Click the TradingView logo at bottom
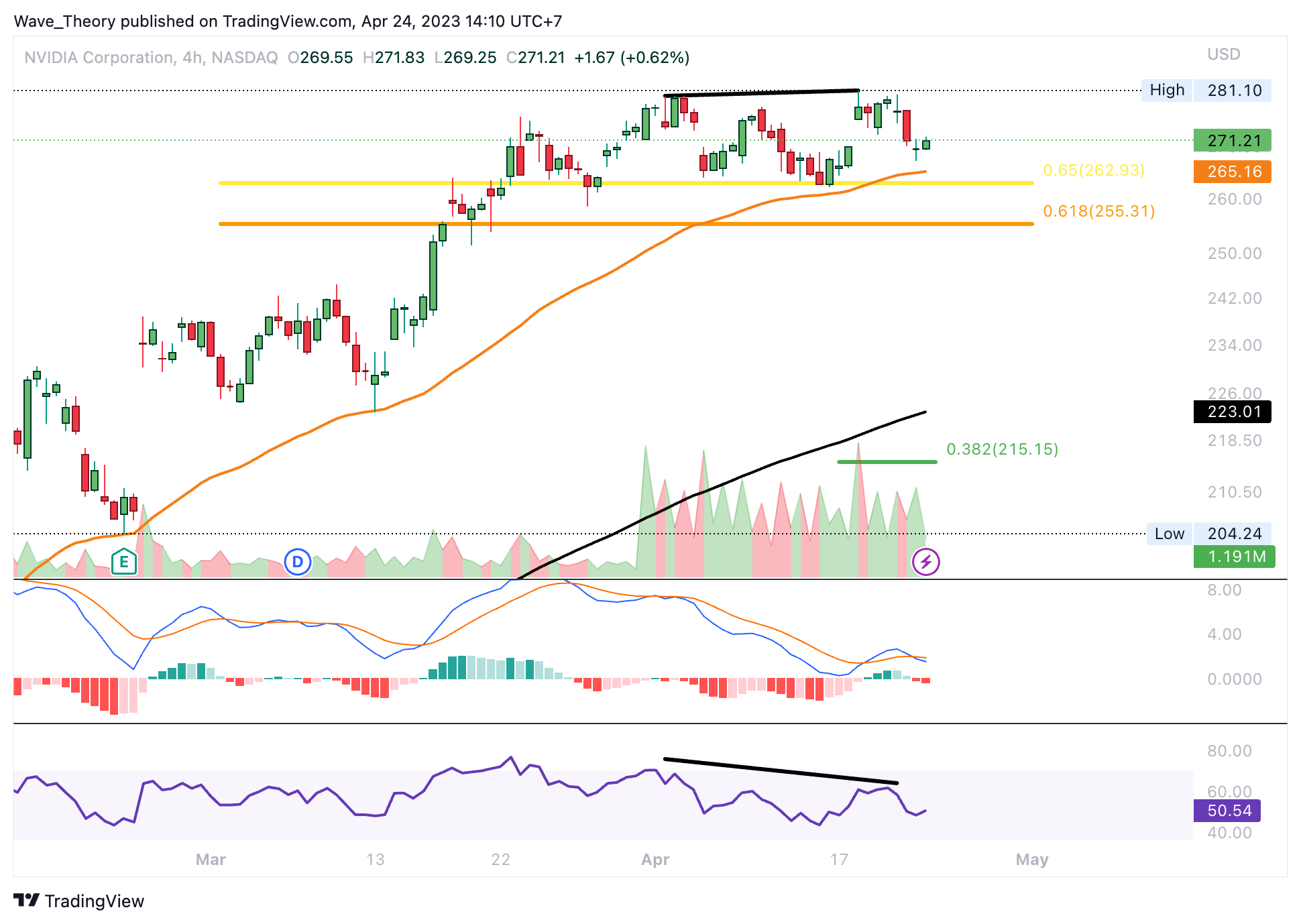 tap(79, 901)
